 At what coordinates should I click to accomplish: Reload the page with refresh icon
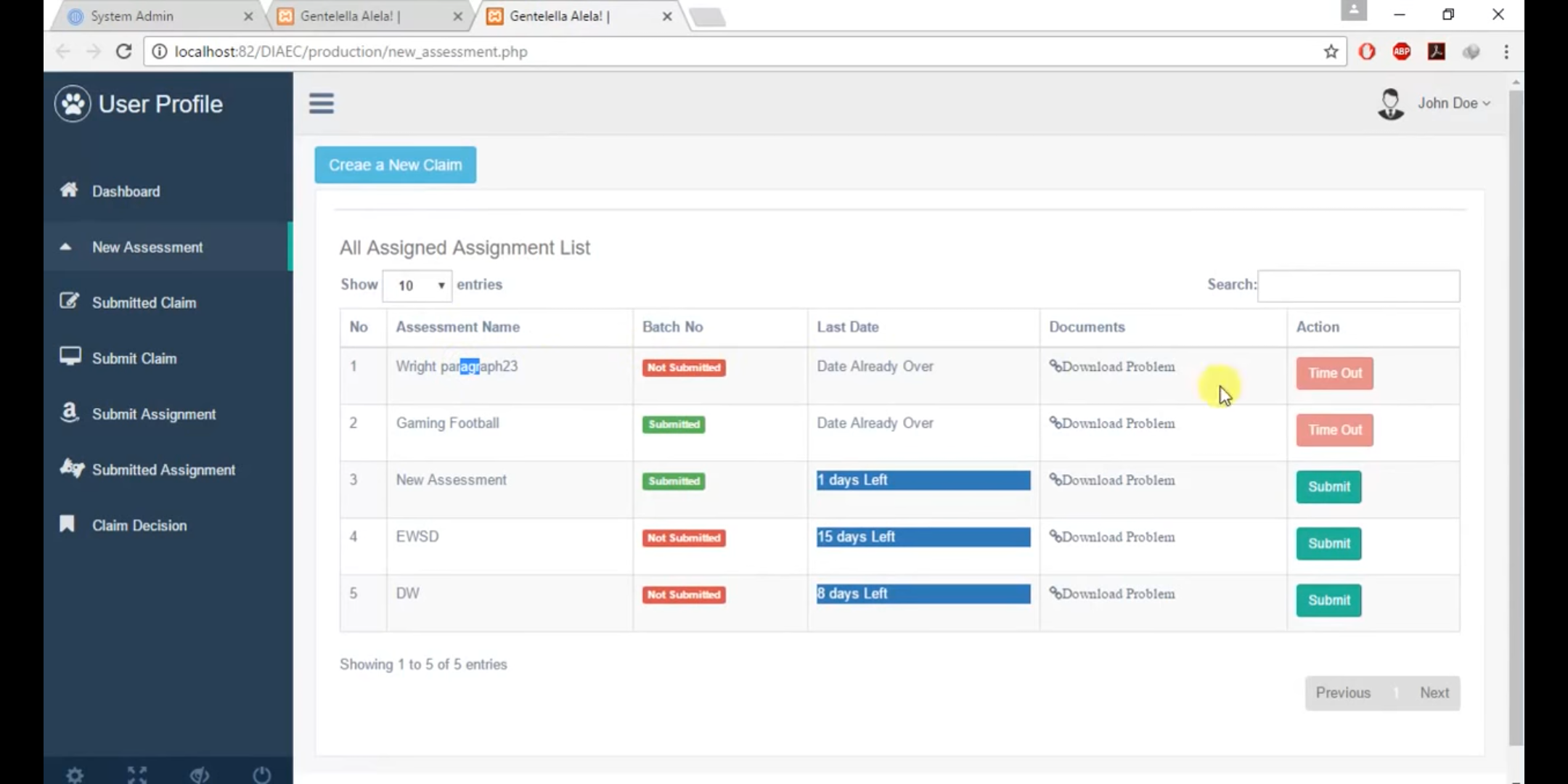[124, 52]
